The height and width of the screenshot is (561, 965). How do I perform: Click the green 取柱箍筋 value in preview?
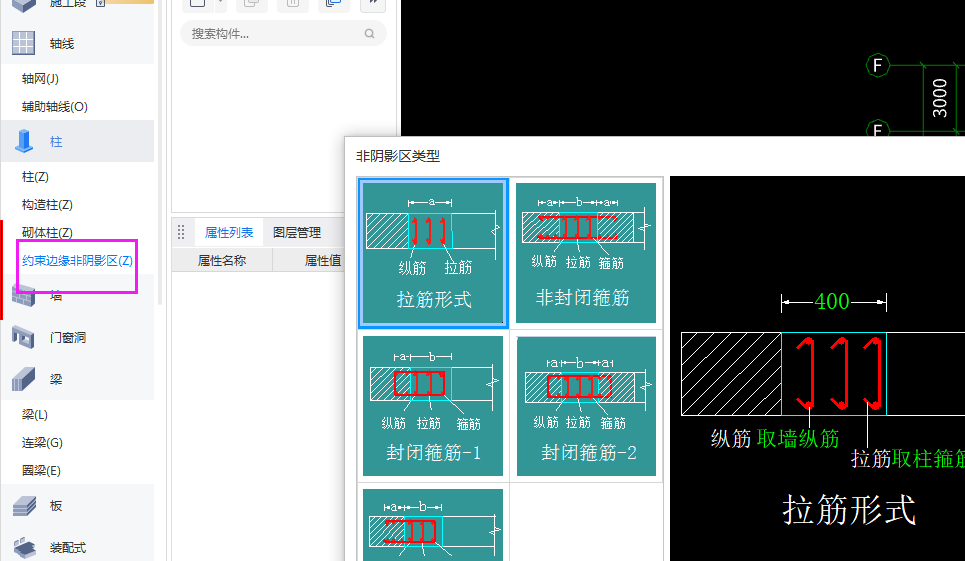(928, 458)
